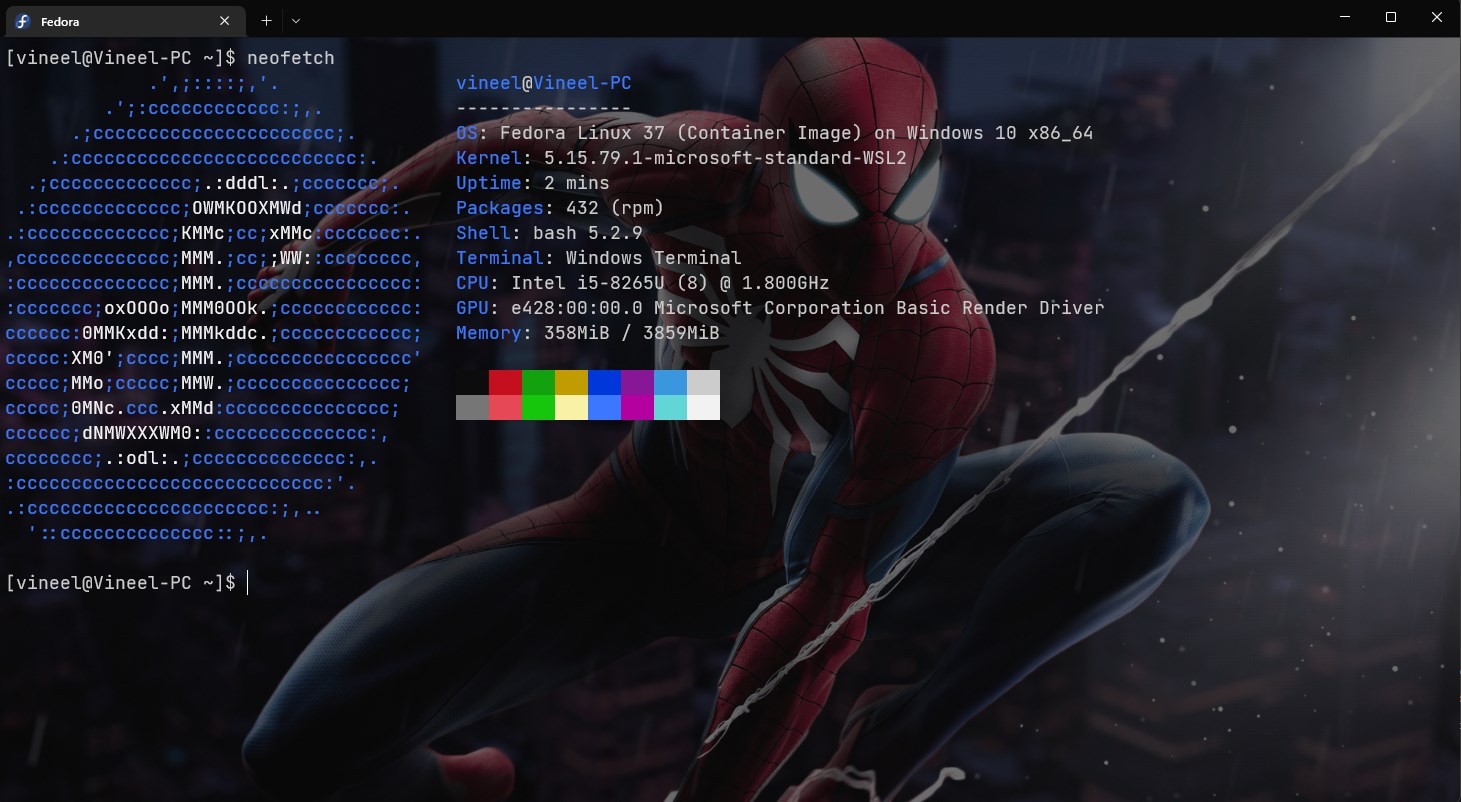Click the dark green color block in top row
1461x802 pixels.
pos(538,382)
